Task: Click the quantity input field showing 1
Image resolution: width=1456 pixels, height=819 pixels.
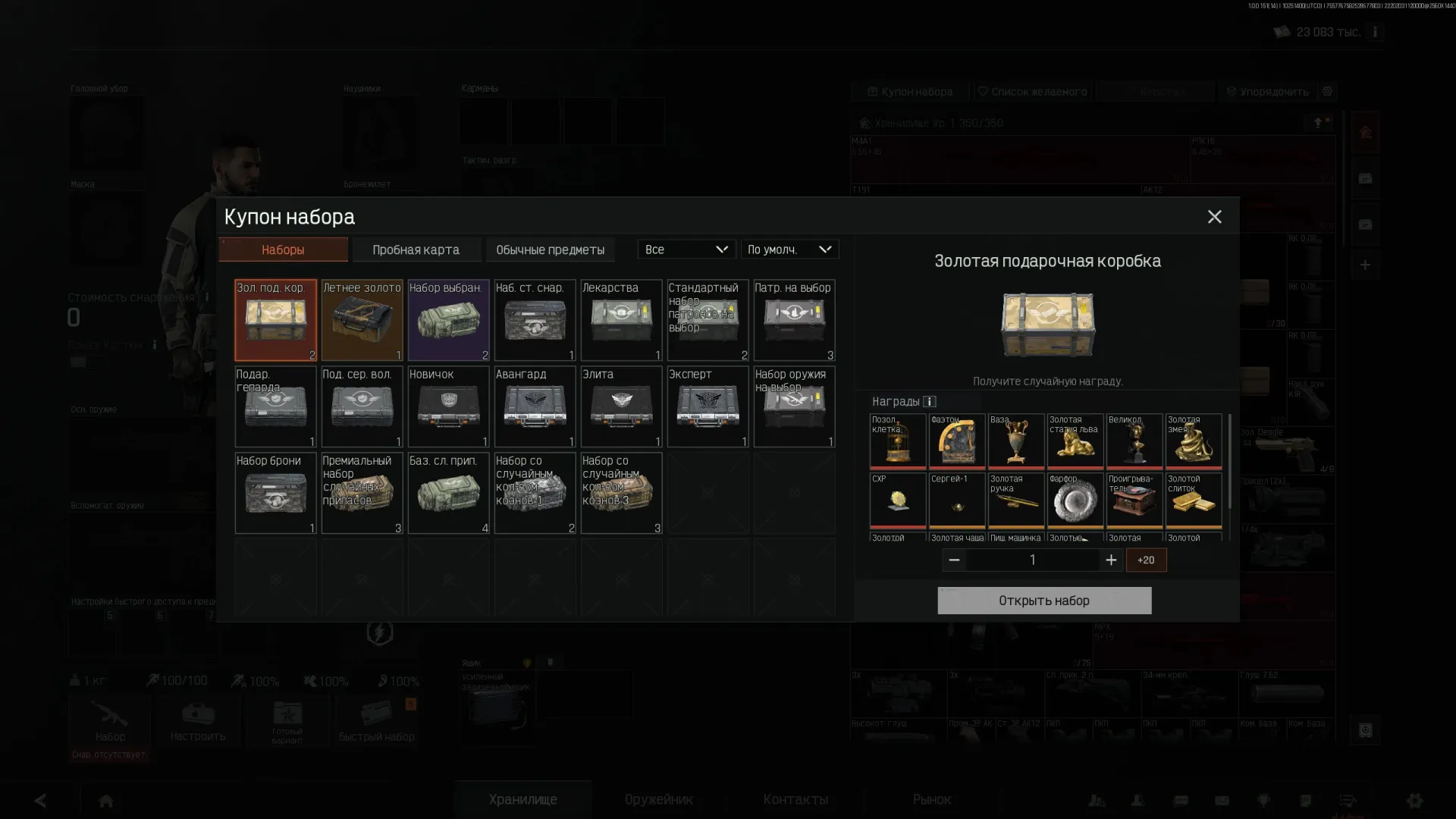Action: [1032, 560]
